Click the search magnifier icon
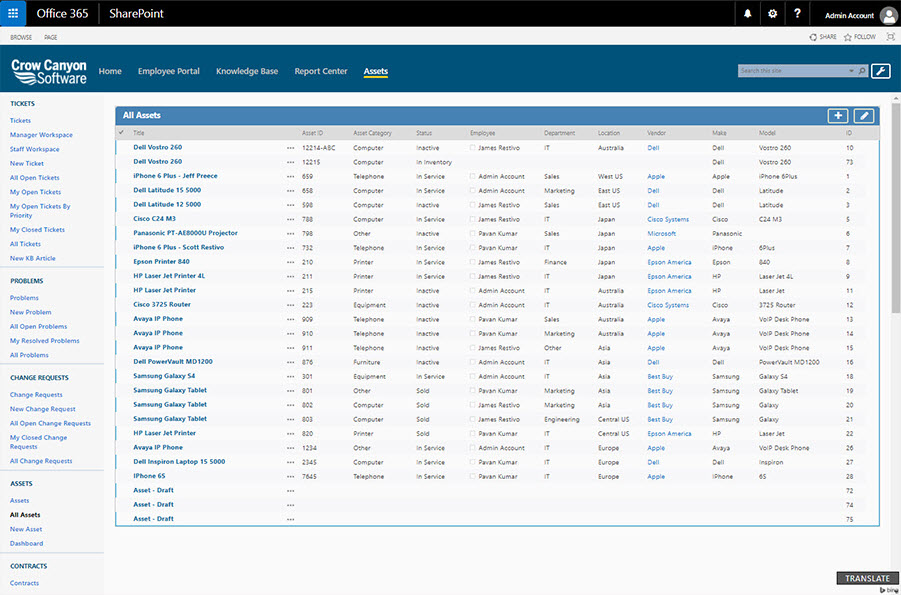 [861, 72]
